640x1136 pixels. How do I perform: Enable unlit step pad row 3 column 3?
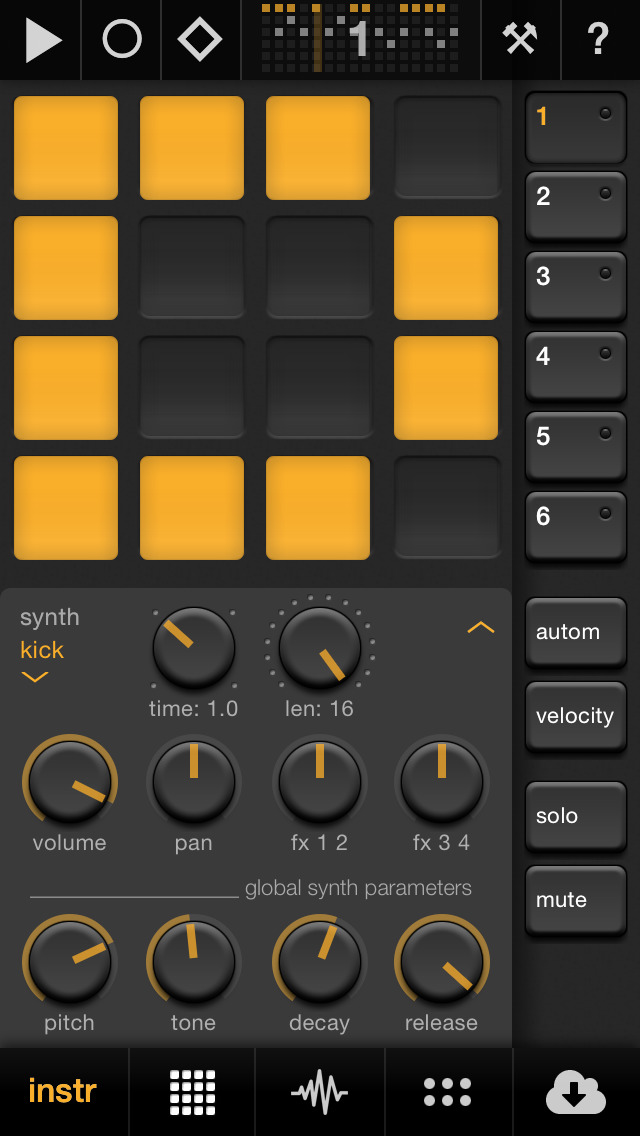[318, 388]
